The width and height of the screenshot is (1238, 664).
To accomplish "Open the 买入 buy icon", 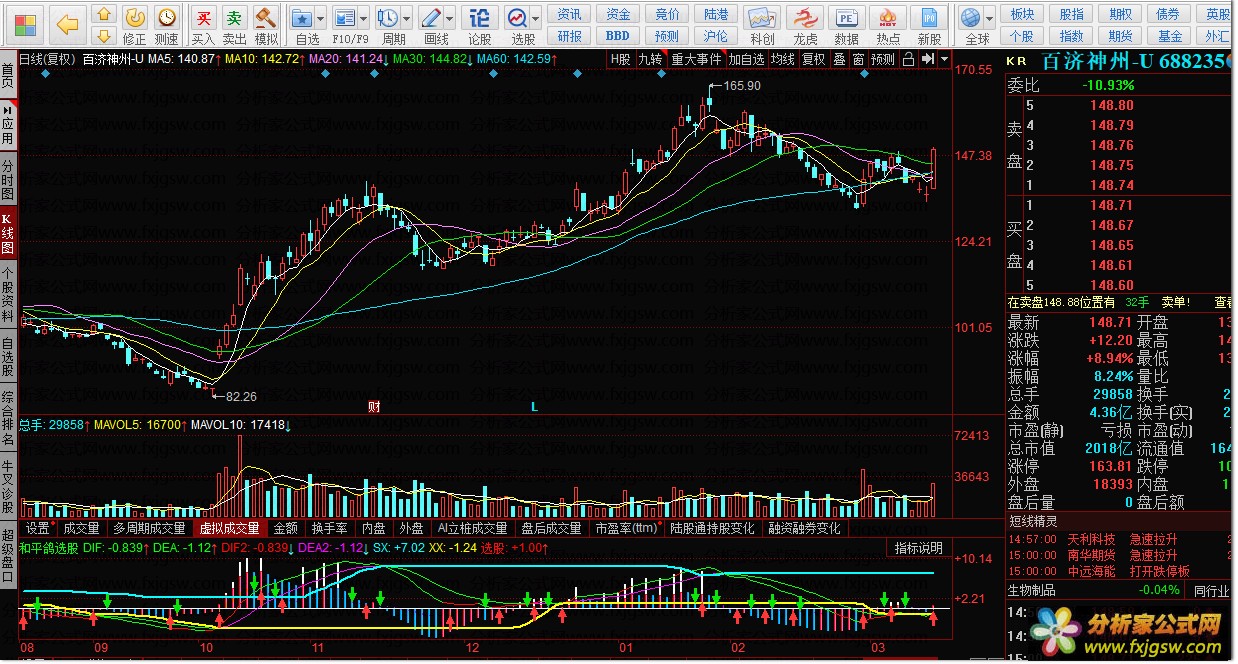I will [x=203, y=17].
